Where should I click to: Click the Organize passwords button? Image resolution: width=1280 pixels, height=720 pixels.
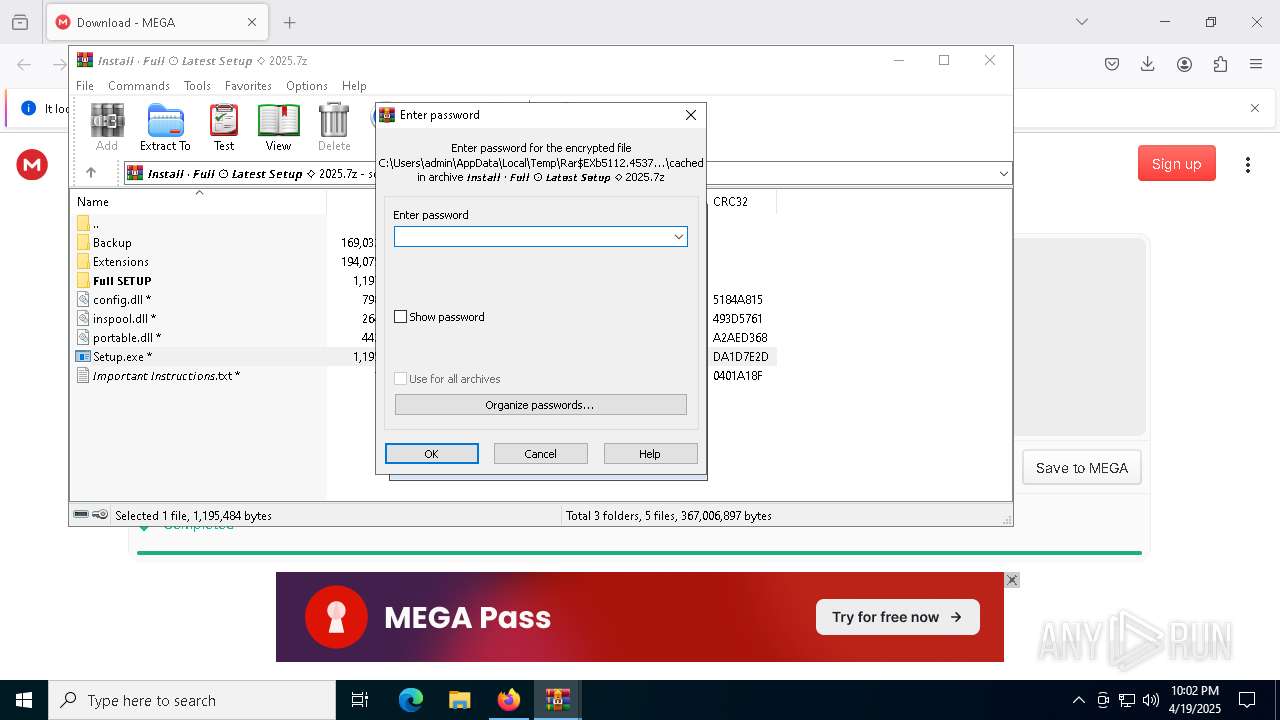[x=541, y=405]
